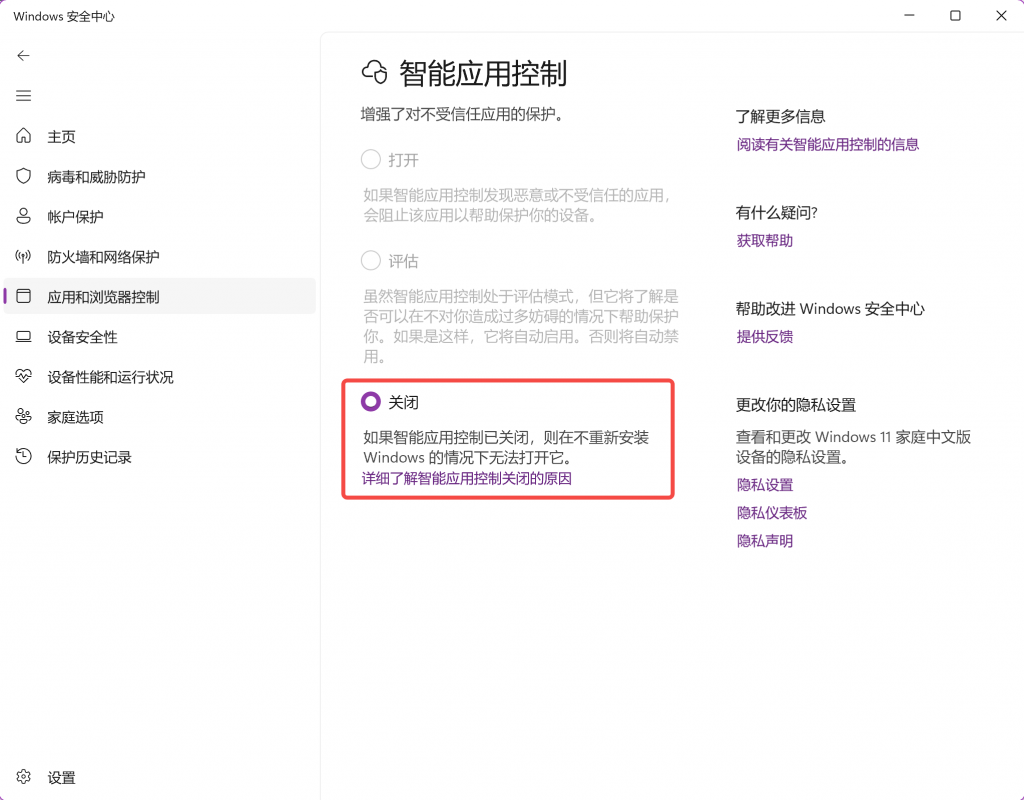The image size is (1024, 800).
Task: Select the 关闭 radio button
Action: tap(371, 402)
